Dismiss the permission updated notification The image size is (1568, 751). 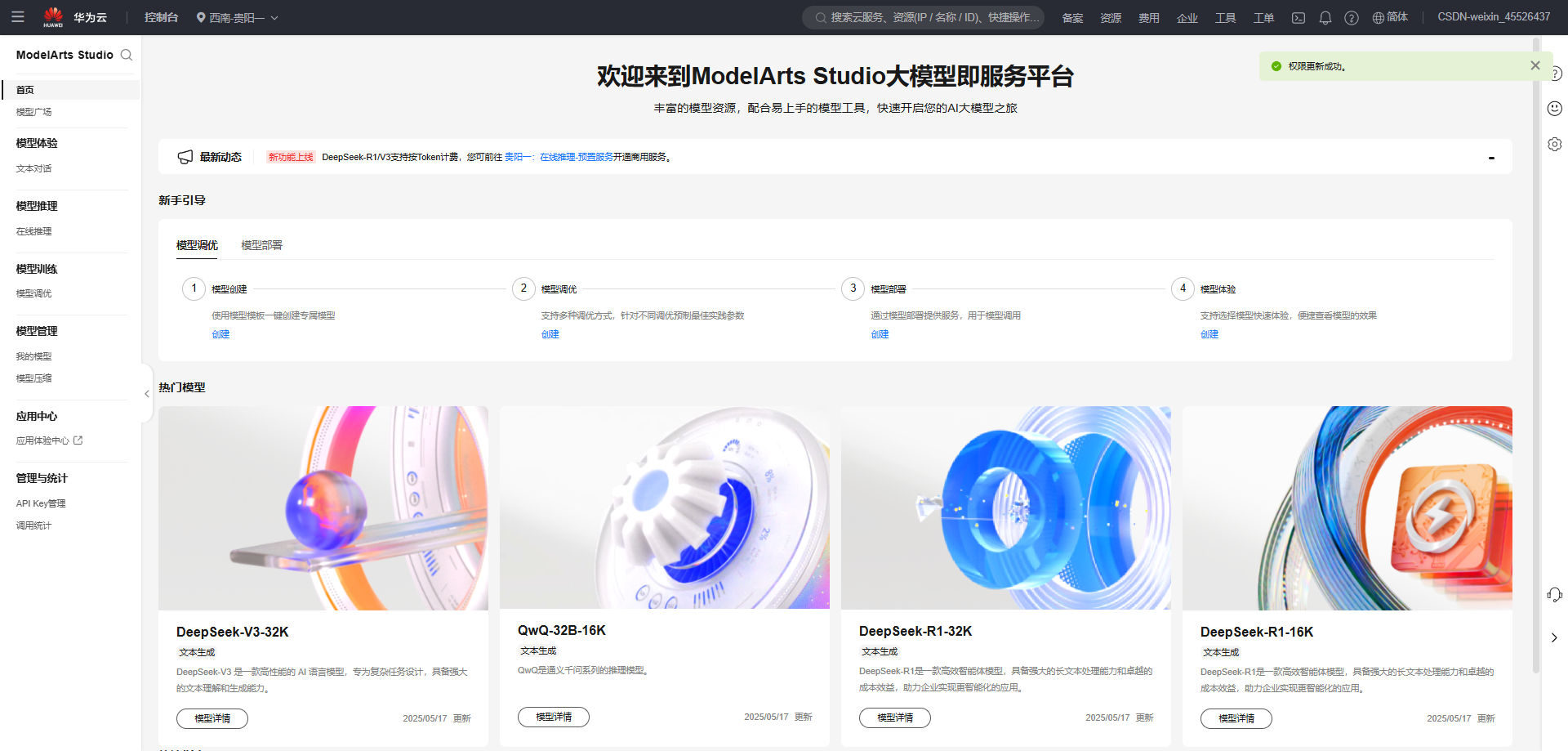click(1535, 65)
